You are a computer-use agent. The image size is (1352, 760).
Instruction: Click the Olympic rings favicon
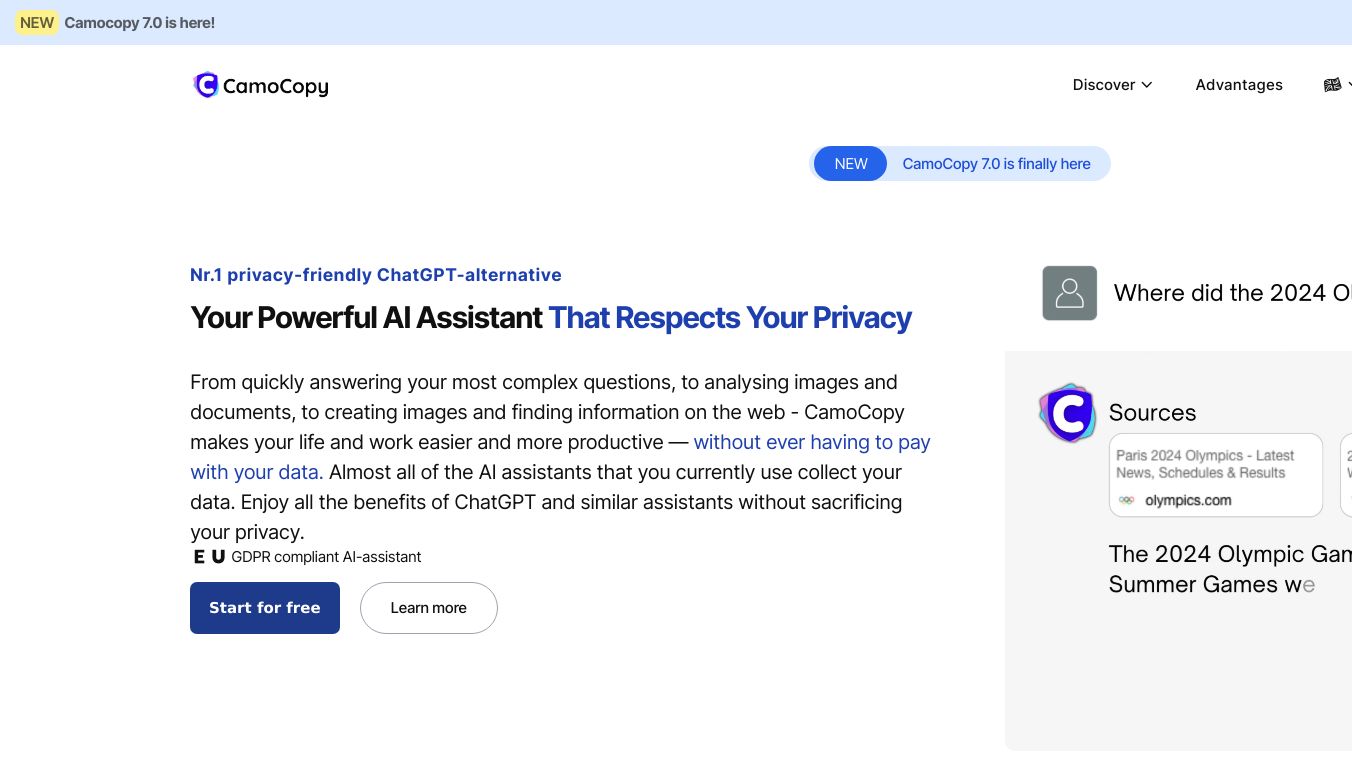(1127, 500)
